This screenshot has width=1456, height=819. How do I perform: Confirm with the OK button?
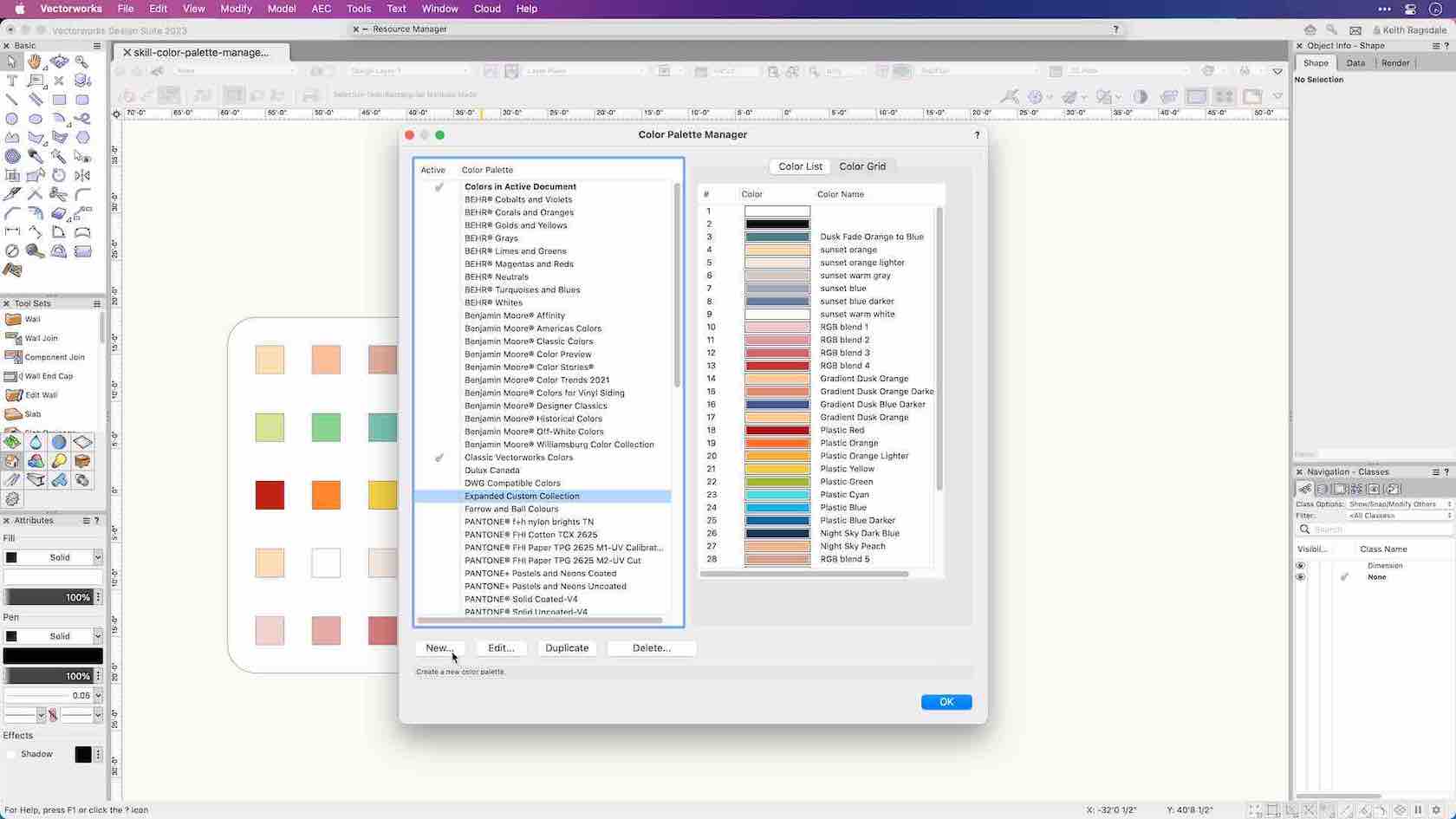point(946,702)
